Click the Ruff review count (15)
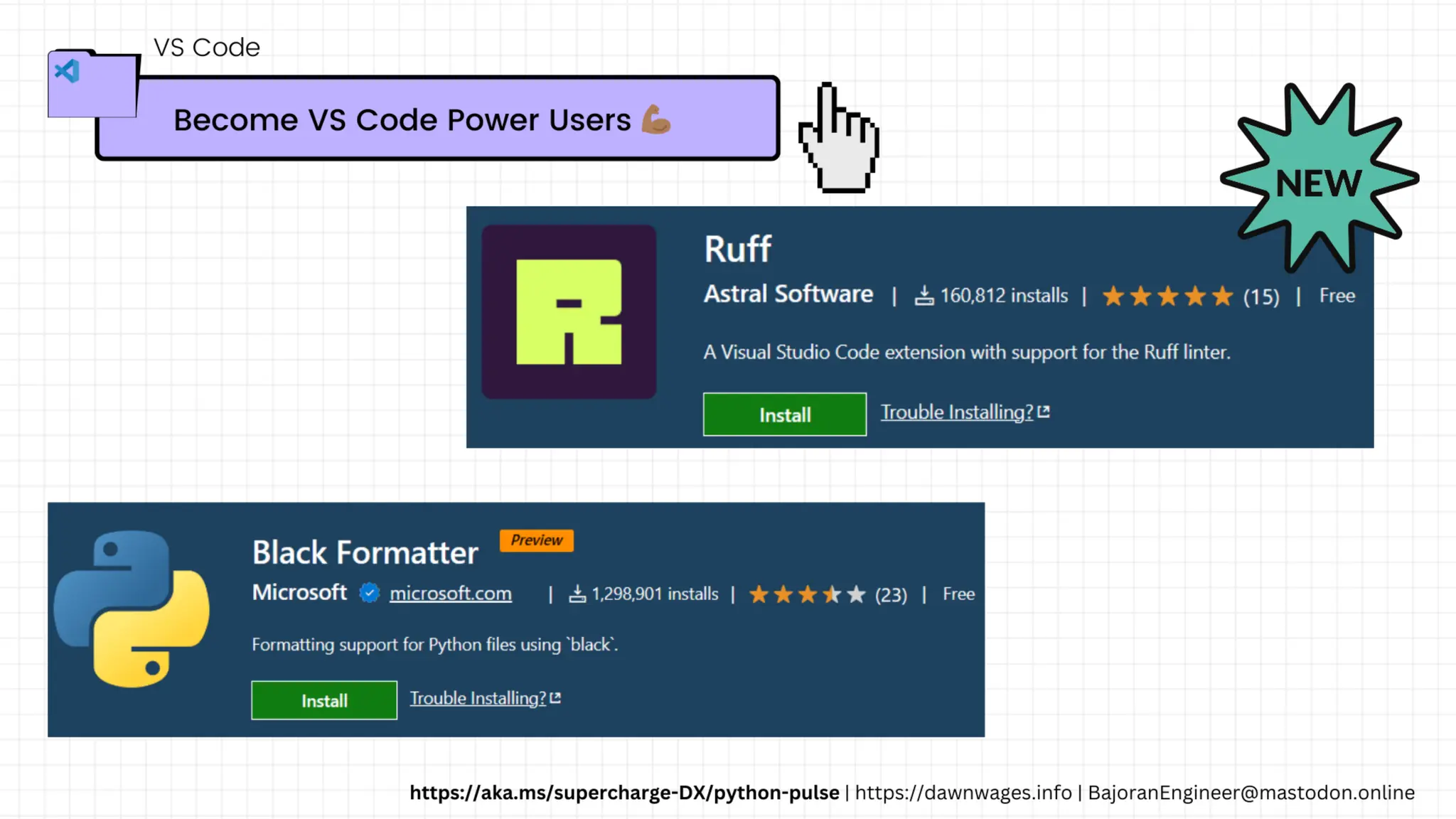Screen dimensions: 1456x819 [1261, 296]
